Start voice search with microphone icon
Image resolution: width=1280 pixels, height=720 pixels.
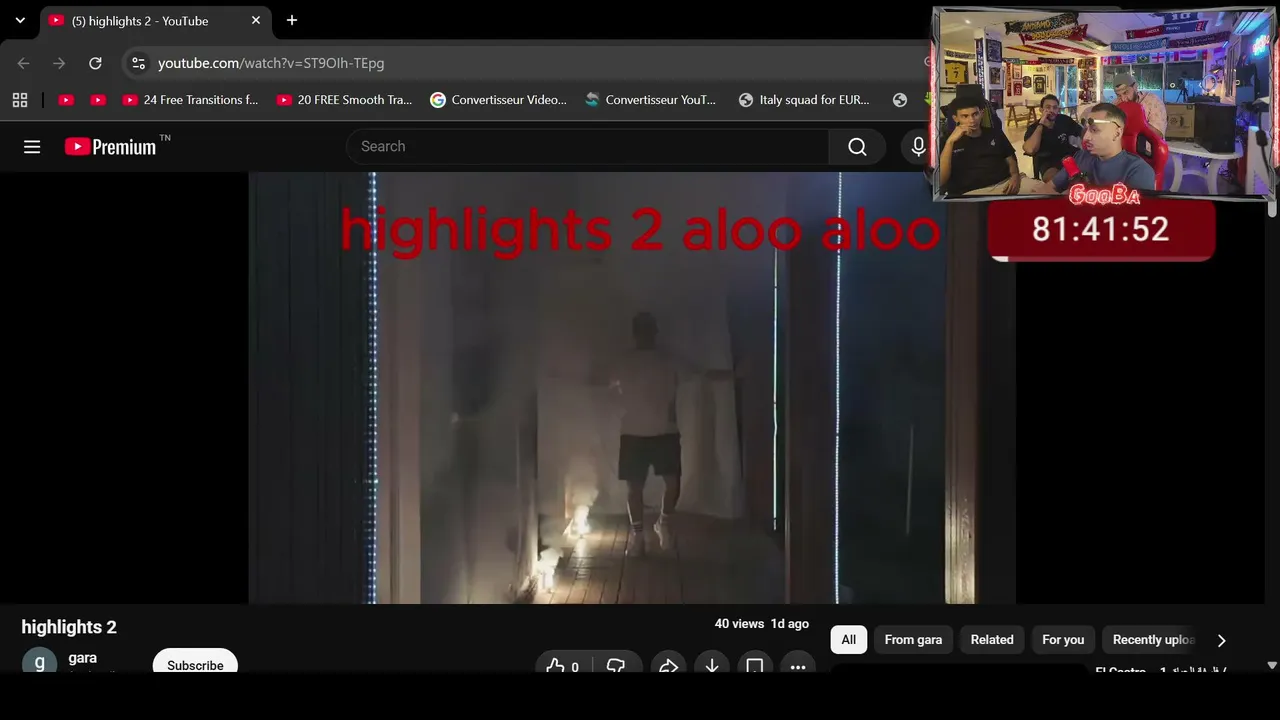(918, 147)
